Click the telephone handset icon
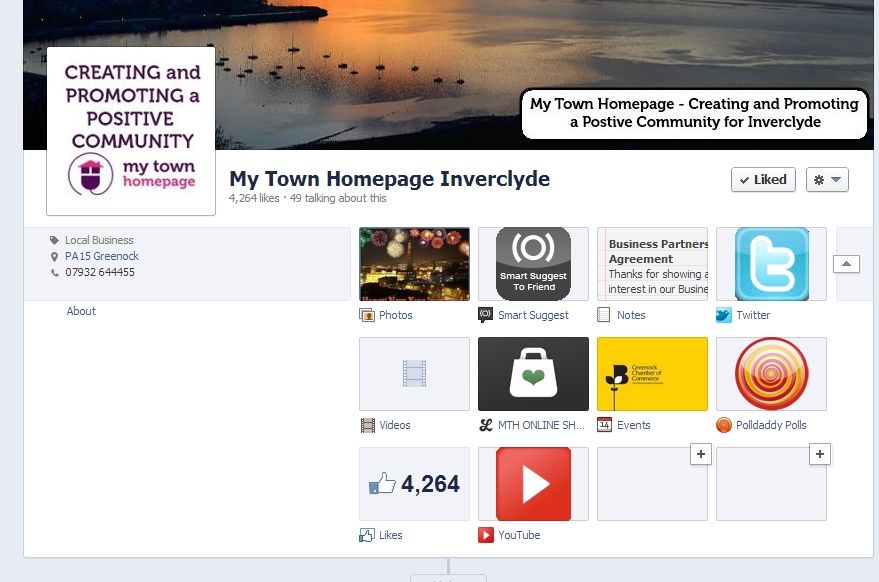This screenshot has height=582, width=879. [x=54, y=272]
